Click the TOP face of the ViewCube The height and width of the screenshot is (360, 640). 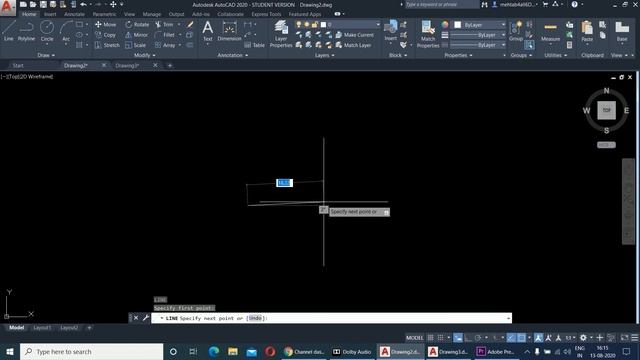pos(607,110)
